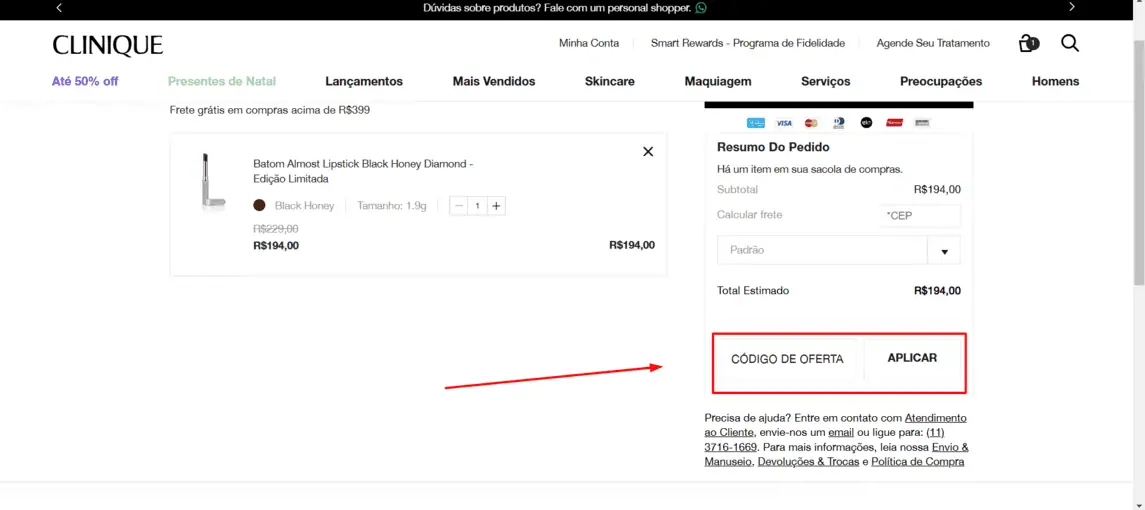1145x510 pixels.
Task: Open Agende Seu Tratamento
Action: pos(933,43)
